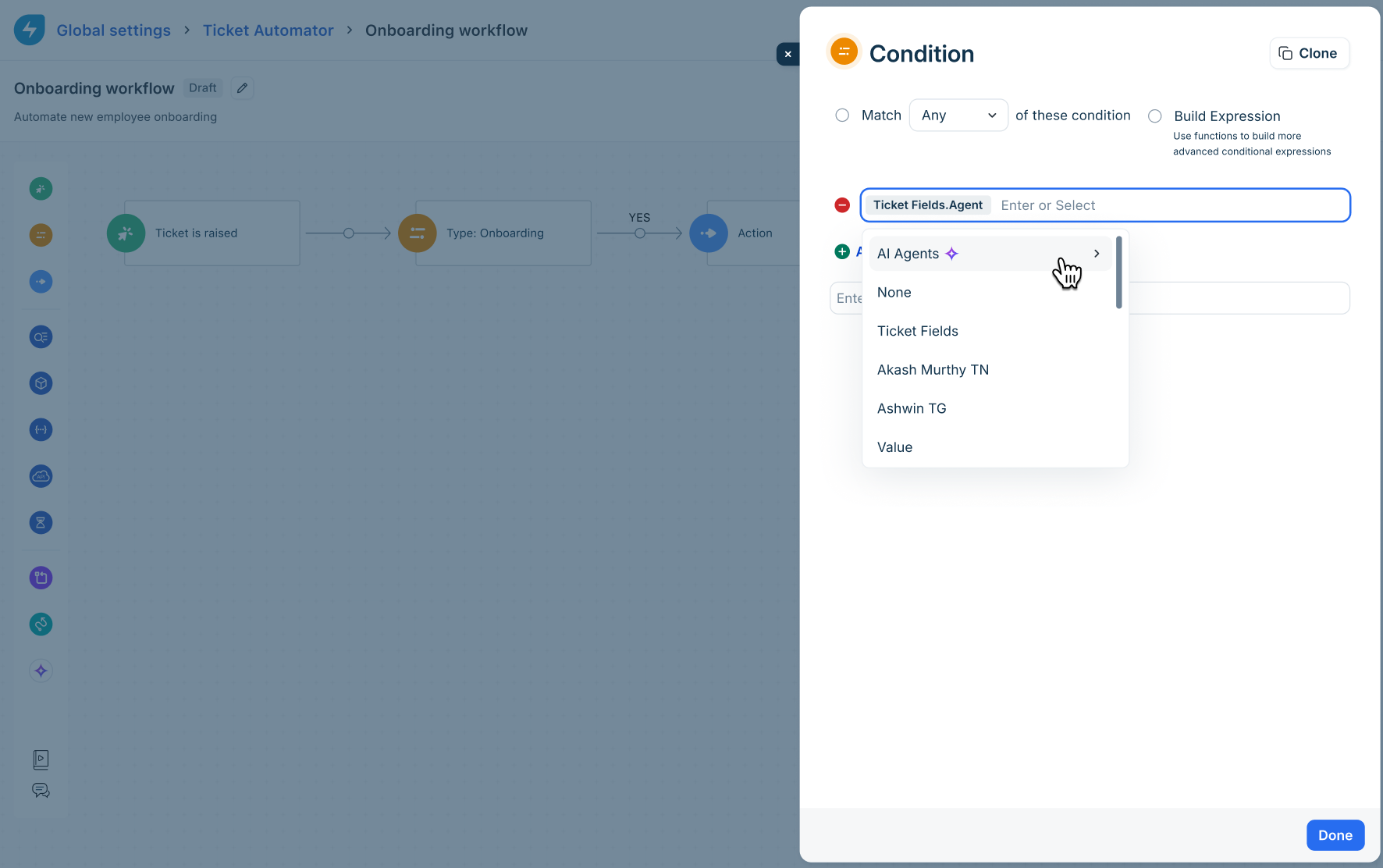Open Global settings breadcrumb link
1383x868 pixels.
pos(114,30)
